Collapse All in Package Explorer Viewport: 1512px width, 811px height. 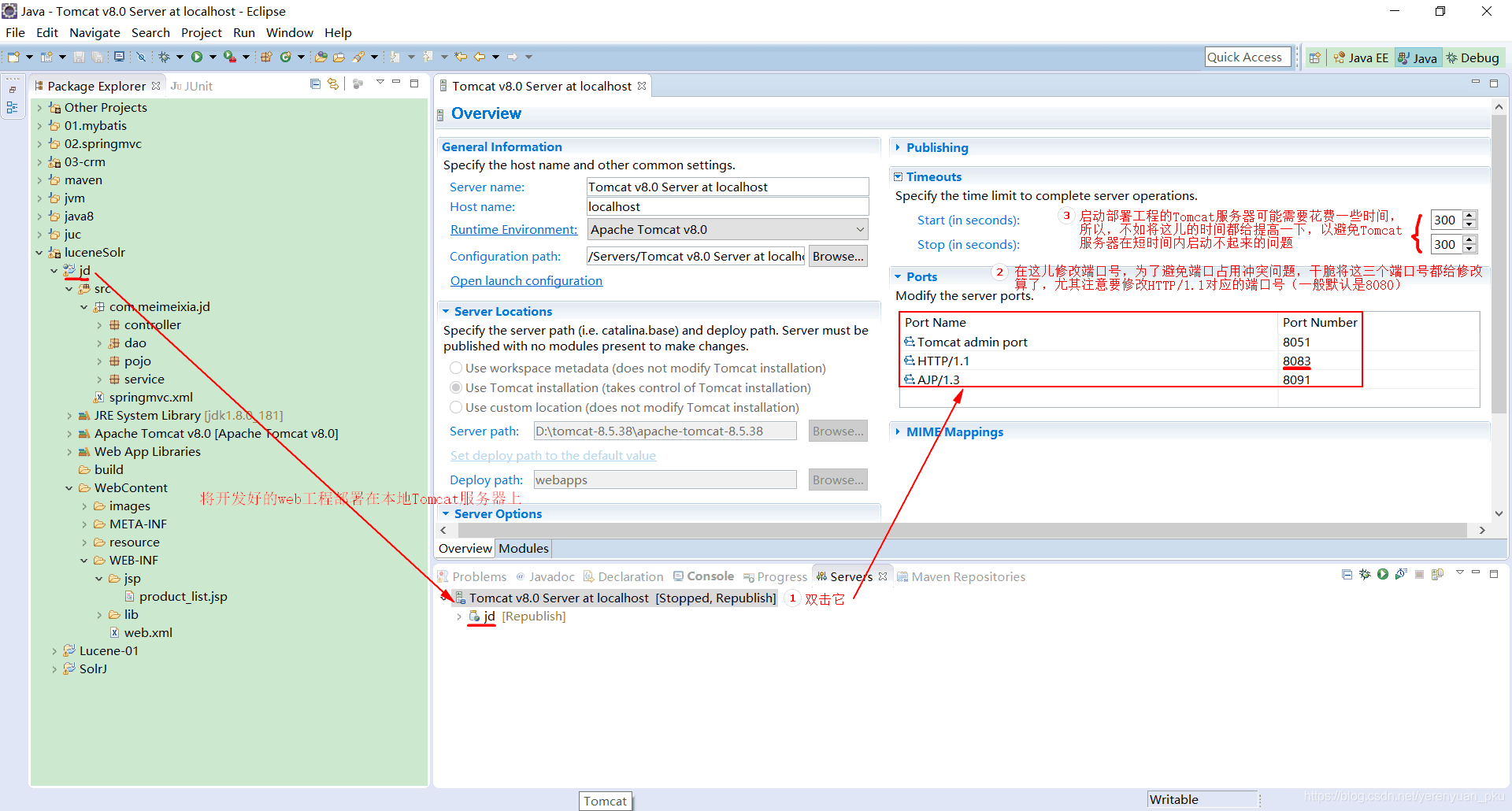[315, 83]
